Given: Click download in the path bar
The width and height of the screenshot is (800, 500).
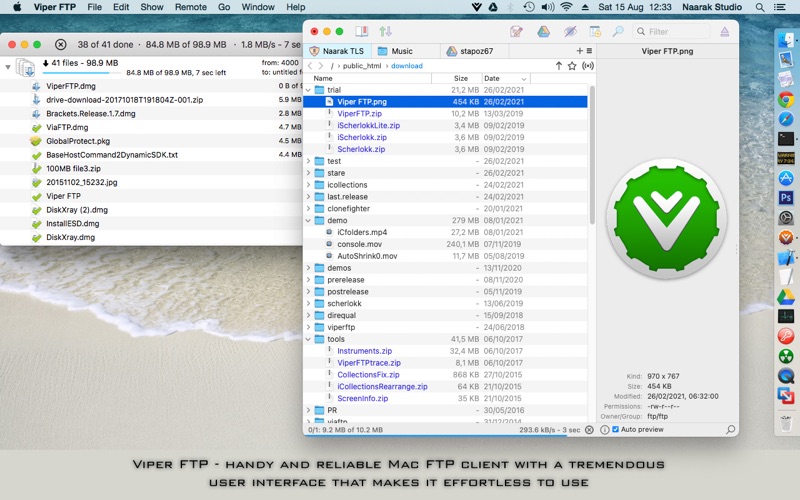Looking at the screenshot, I should pyautogui.click(x=407, y=66).
